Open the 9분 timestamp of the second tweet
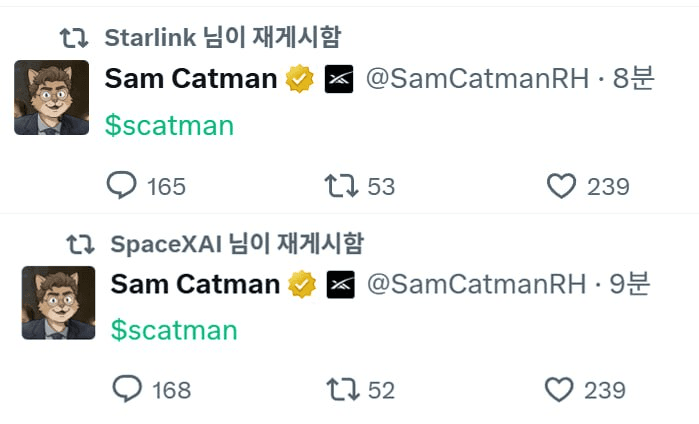The width and height of the screenshot is (699, 424). pos(629,284)
